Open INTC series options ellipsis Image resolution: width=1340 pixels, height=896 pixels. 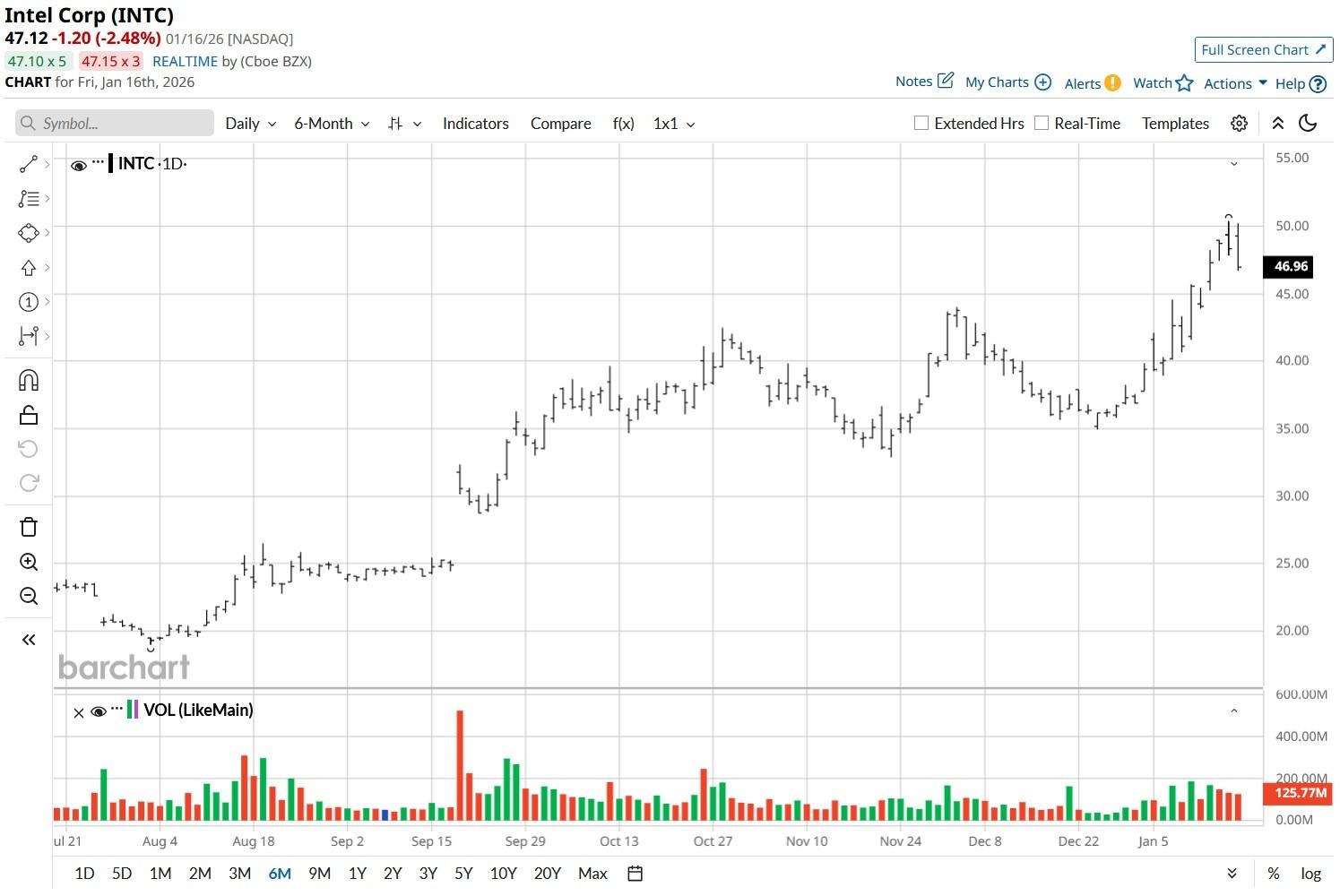[99, 162]
